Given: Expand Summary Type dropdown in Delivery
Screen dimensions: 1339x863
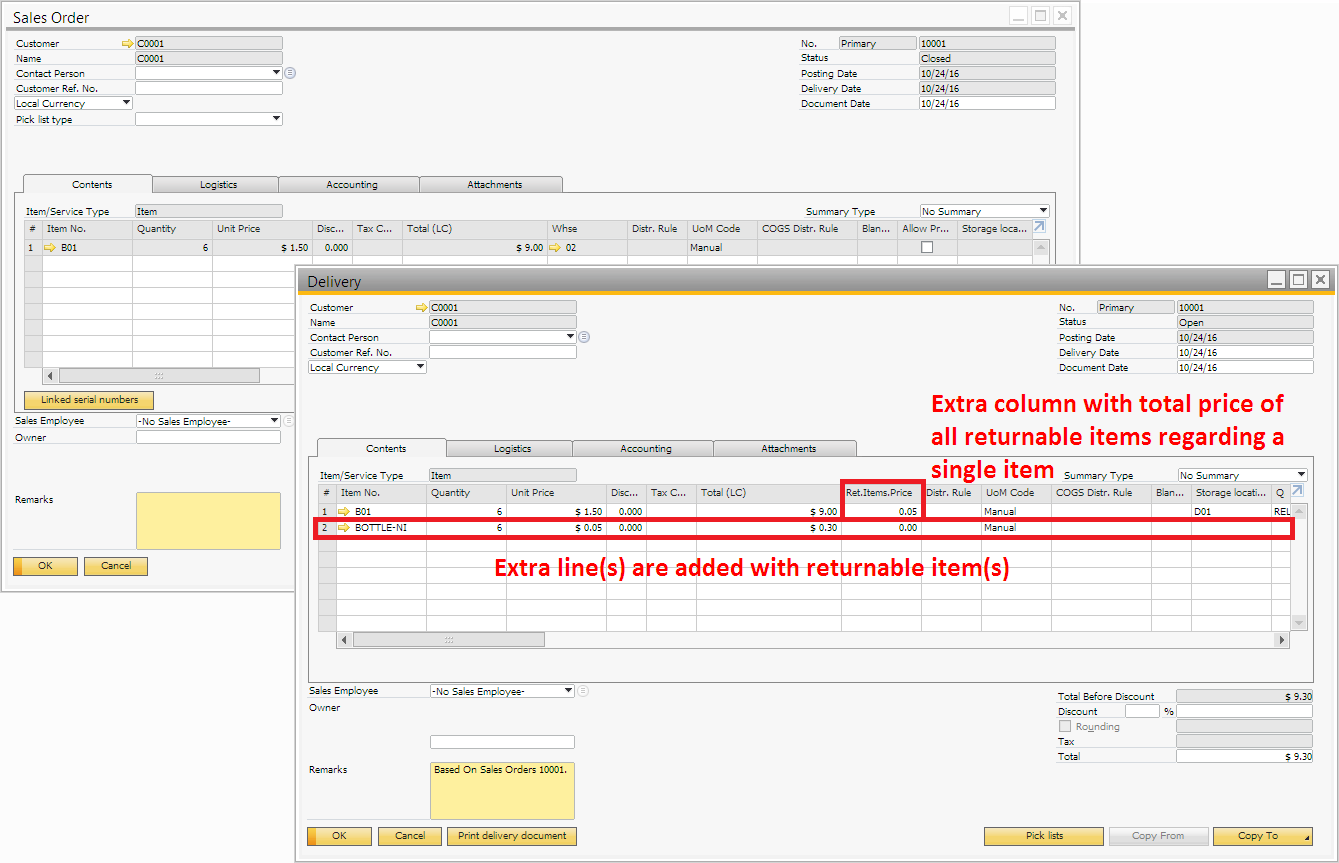Looking at the screenshot, I should pyautogui.click(x=1301, y=475).
